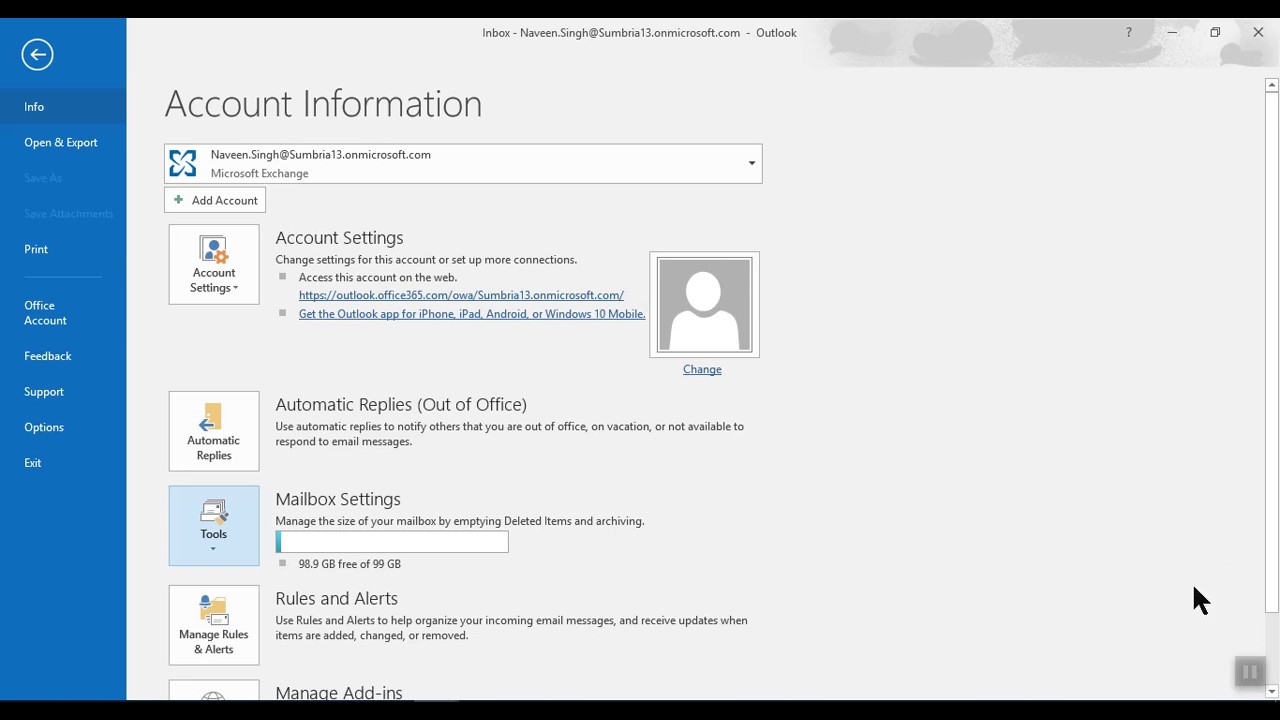1280x720 pixels.
Task: Click the scrollbar down arrow
Action: pos(1272,691)
